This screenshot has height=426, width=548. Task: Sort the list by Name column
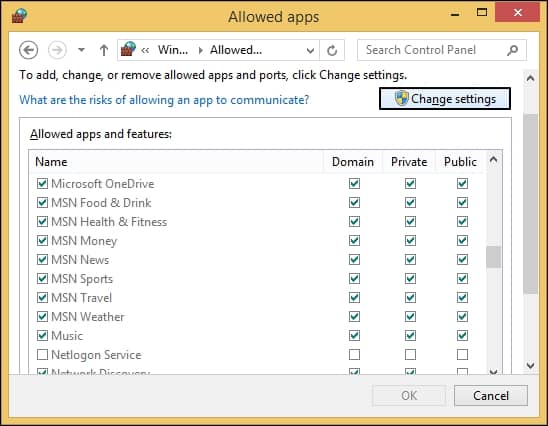[x=176, y=162]
